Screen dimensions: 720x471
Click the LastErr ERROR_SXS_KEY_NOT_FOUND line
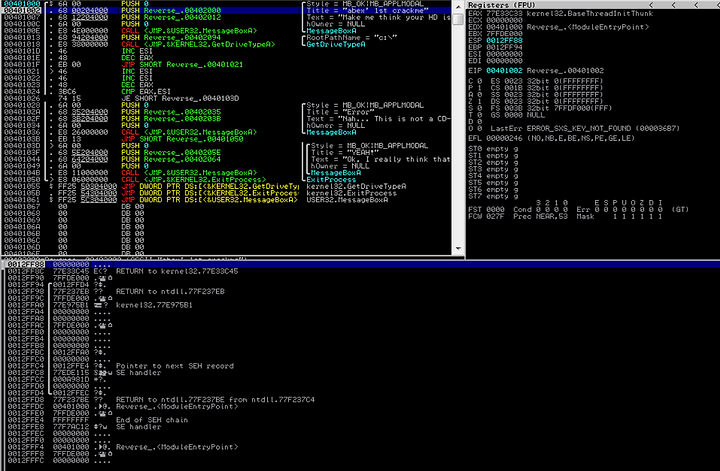pos(585,128)
